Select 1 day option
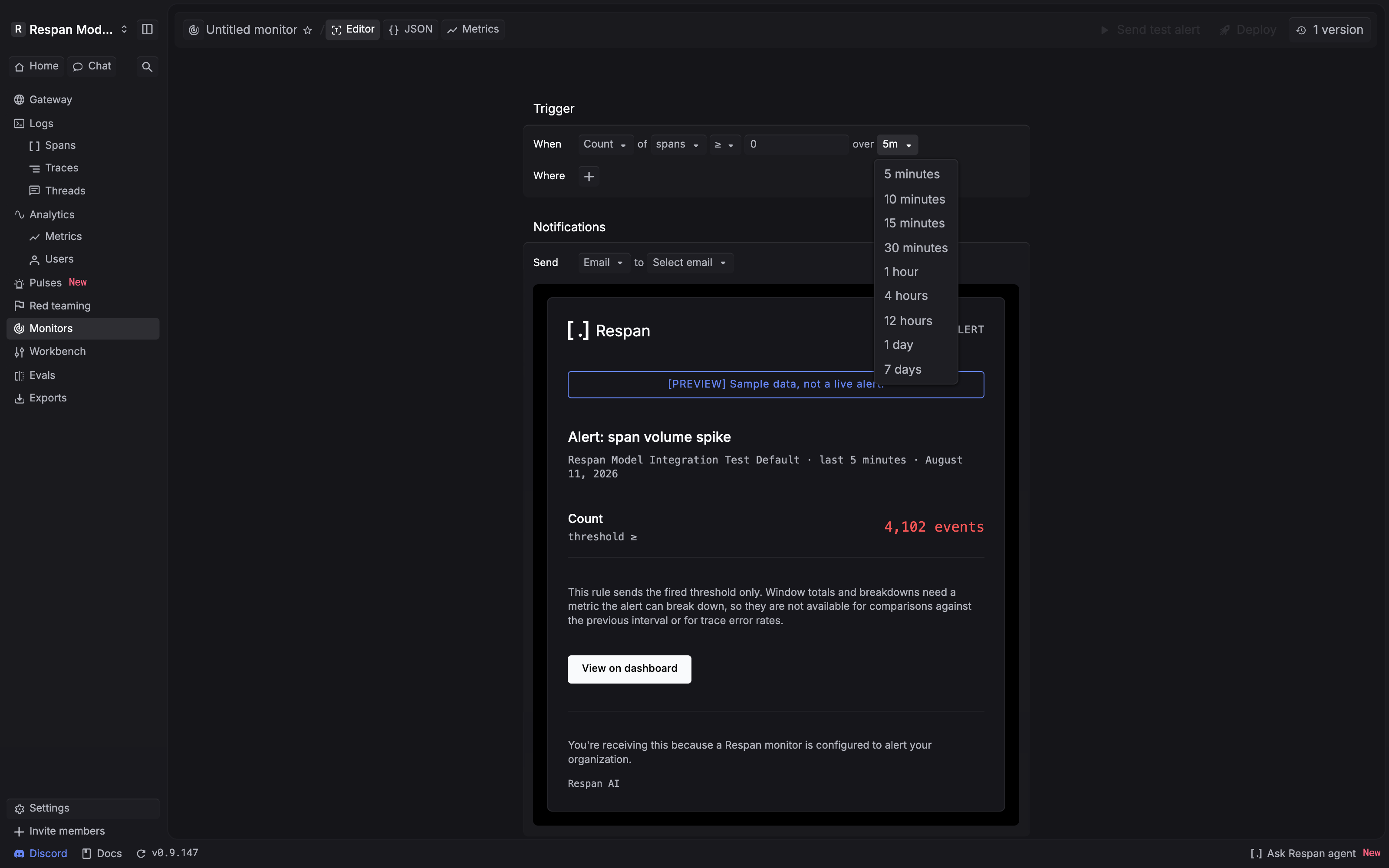 (915, 345)
